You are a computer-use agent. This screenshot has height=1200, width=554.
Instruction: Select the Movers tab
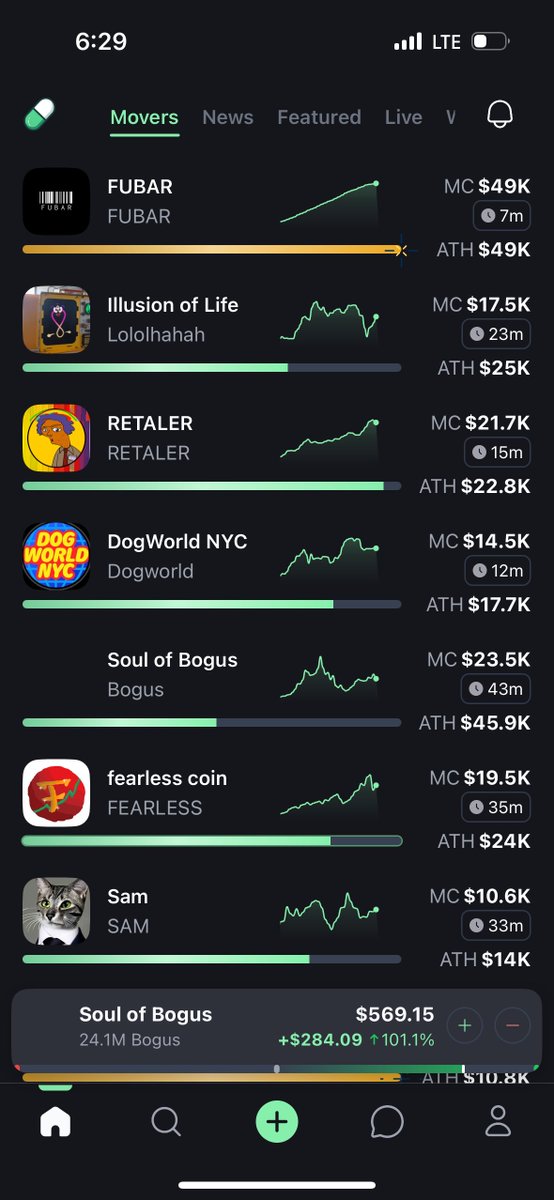click(144, 117)
